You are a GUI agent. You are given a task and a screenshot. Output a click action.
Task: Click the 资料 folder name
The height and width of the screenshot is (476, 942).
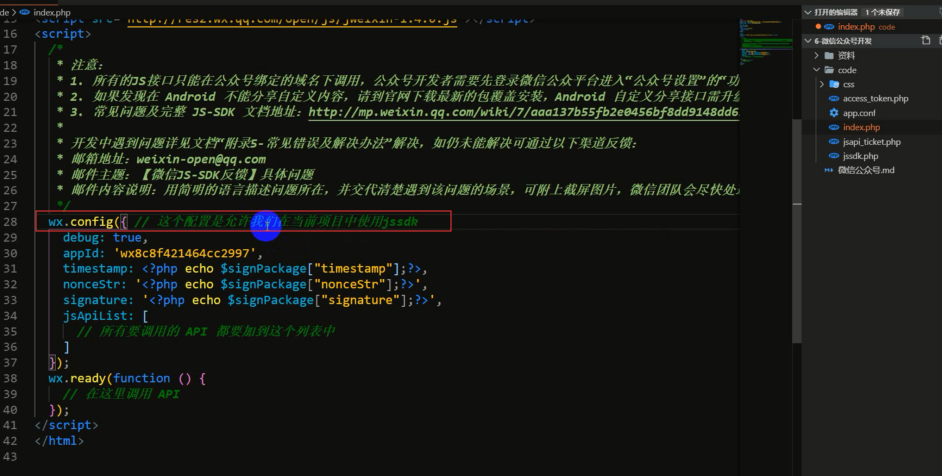846,55
